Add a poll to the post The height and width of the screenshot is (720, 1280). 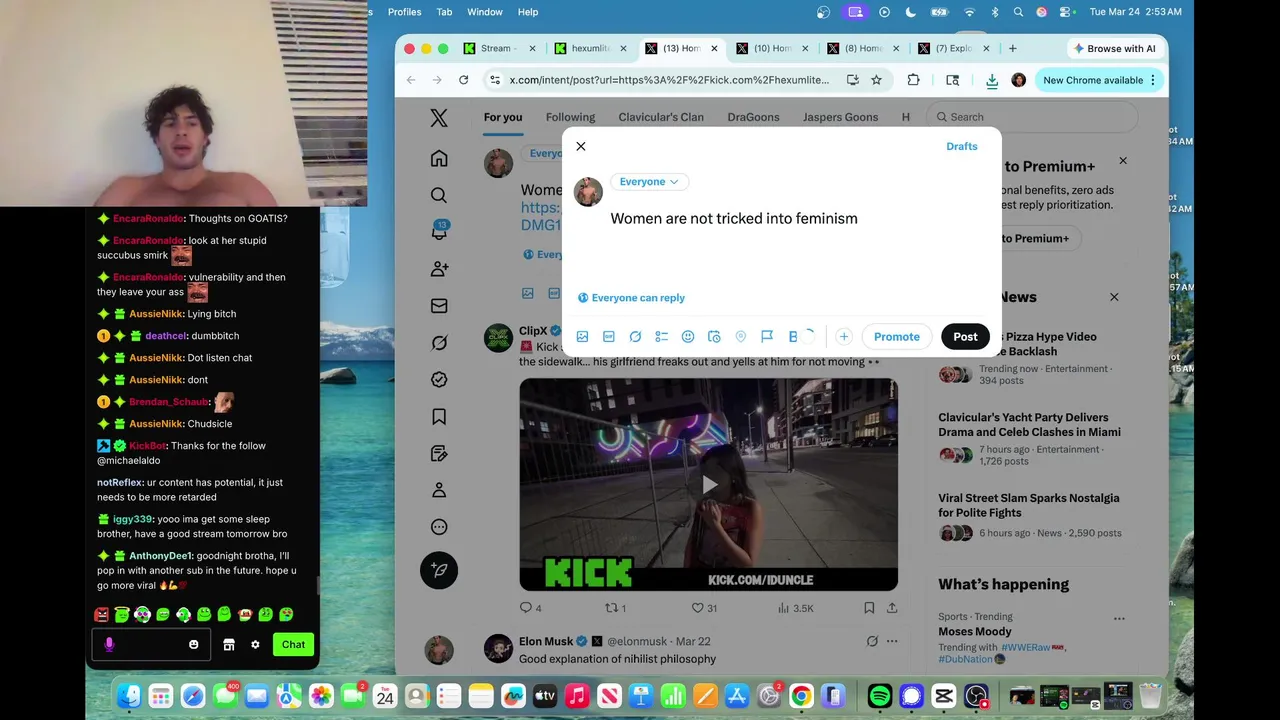click(661, 337)
